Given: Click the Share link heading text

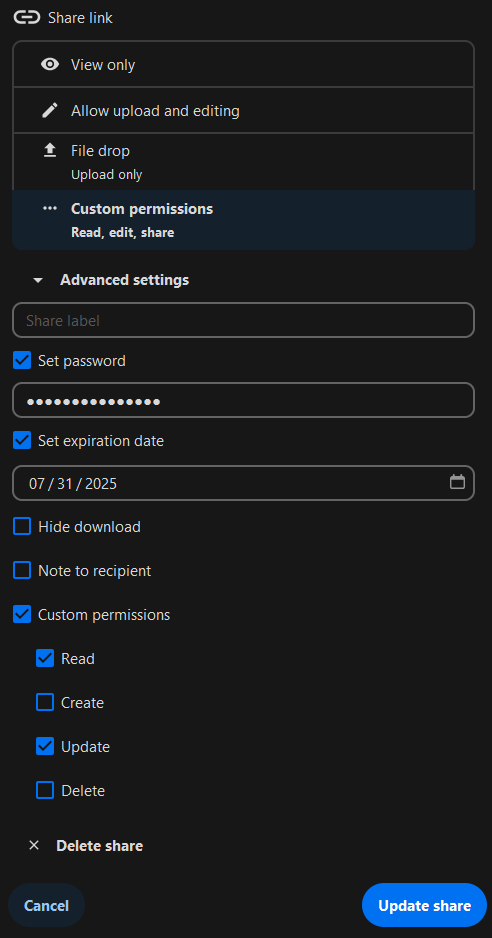Looking at the screenshot, I should coord(80,18).
